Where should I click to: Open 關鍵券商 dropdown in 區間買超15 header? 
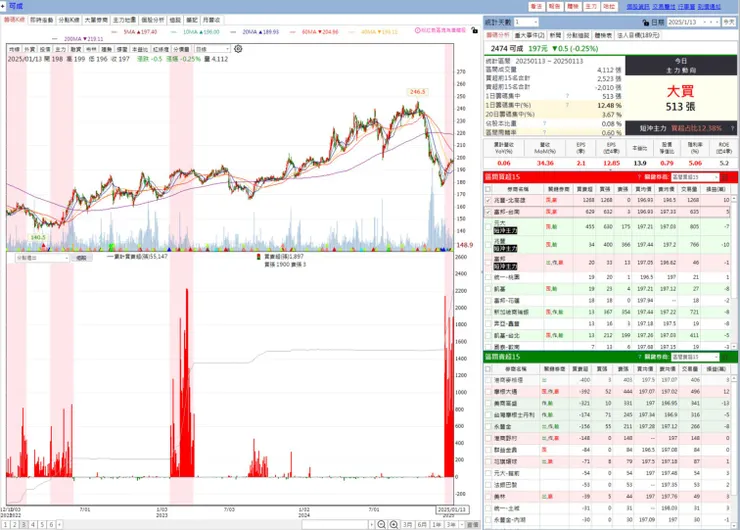[695, 177]
